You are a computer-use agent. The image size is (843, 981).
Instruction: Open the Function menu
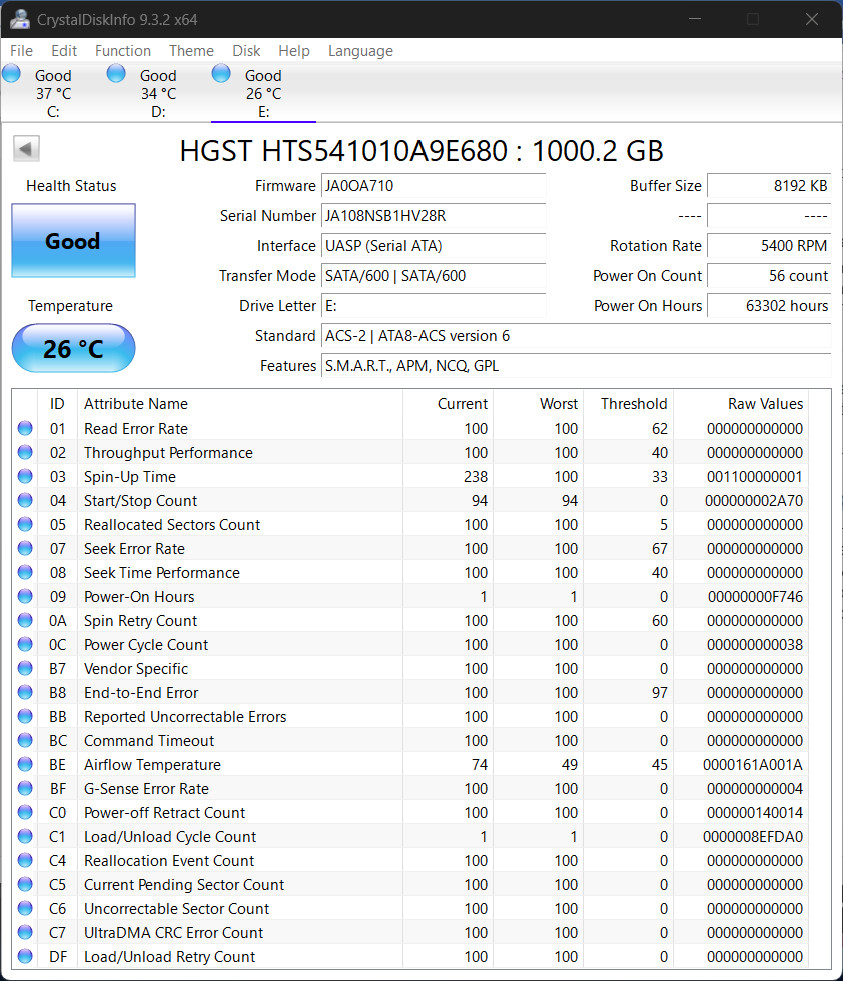click(x=123, y=51)
